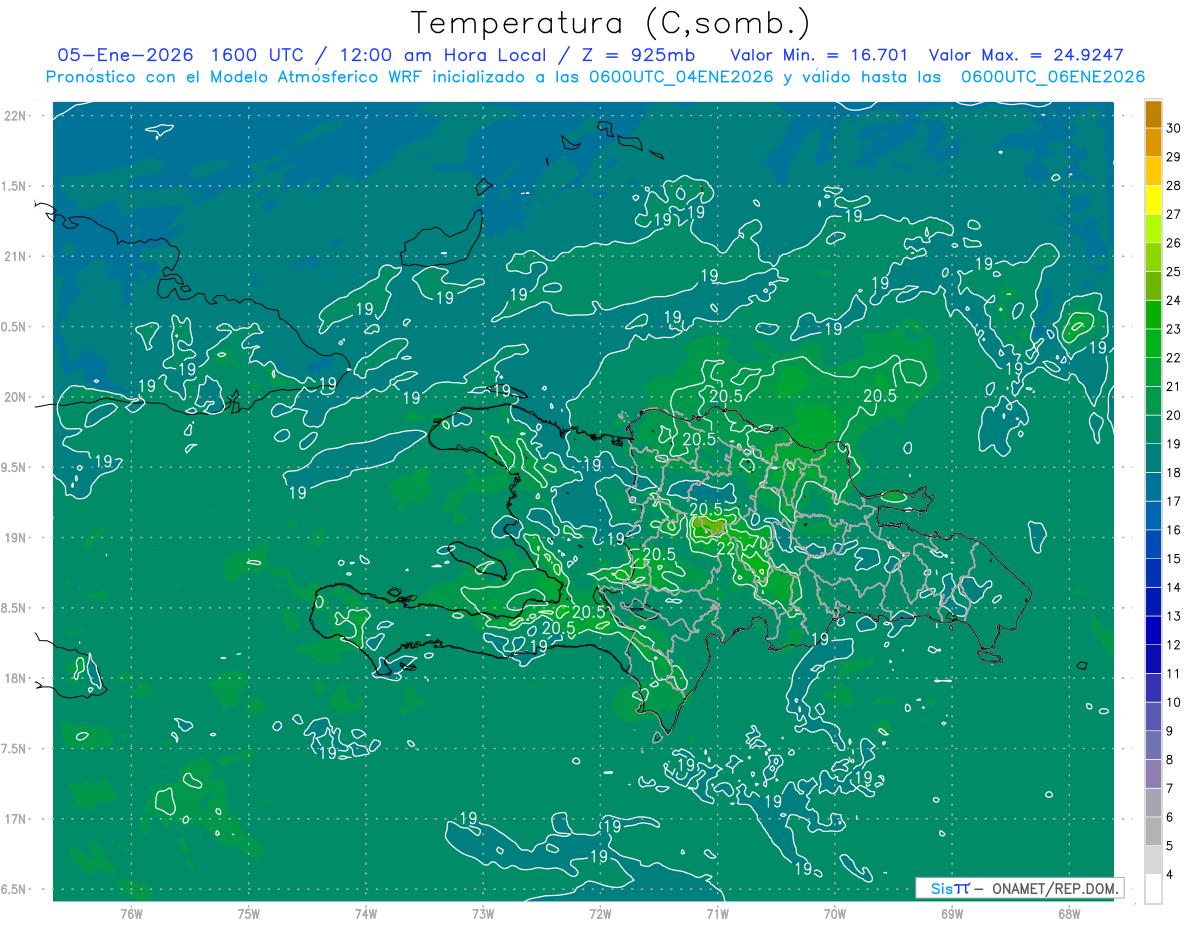Select the "Valor Min. = 16.701" text

pos(819,55)
